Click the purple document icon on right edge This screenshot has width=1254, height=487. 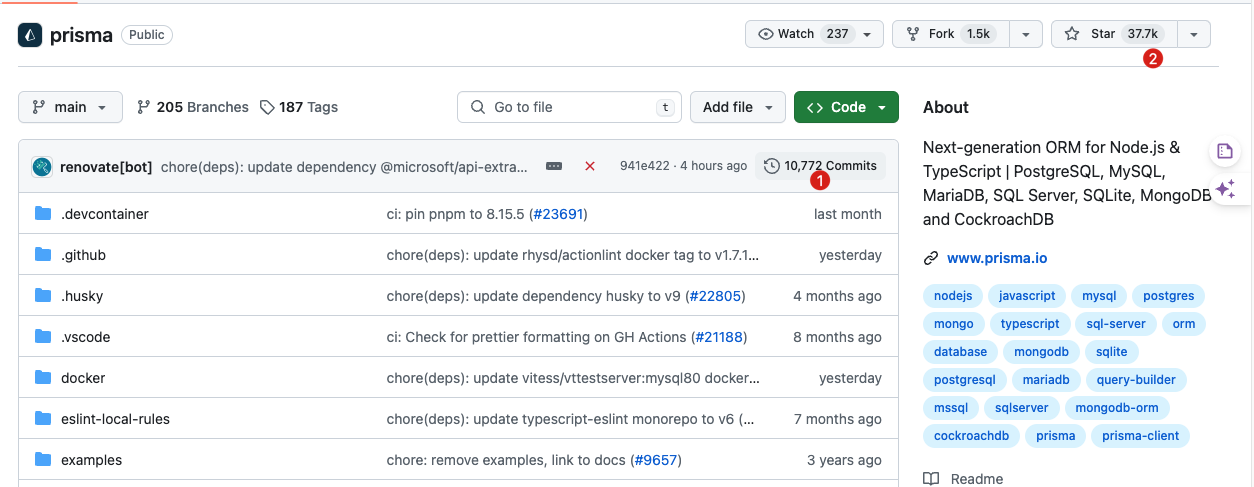pyautogui.click(x=1225, y=152)
